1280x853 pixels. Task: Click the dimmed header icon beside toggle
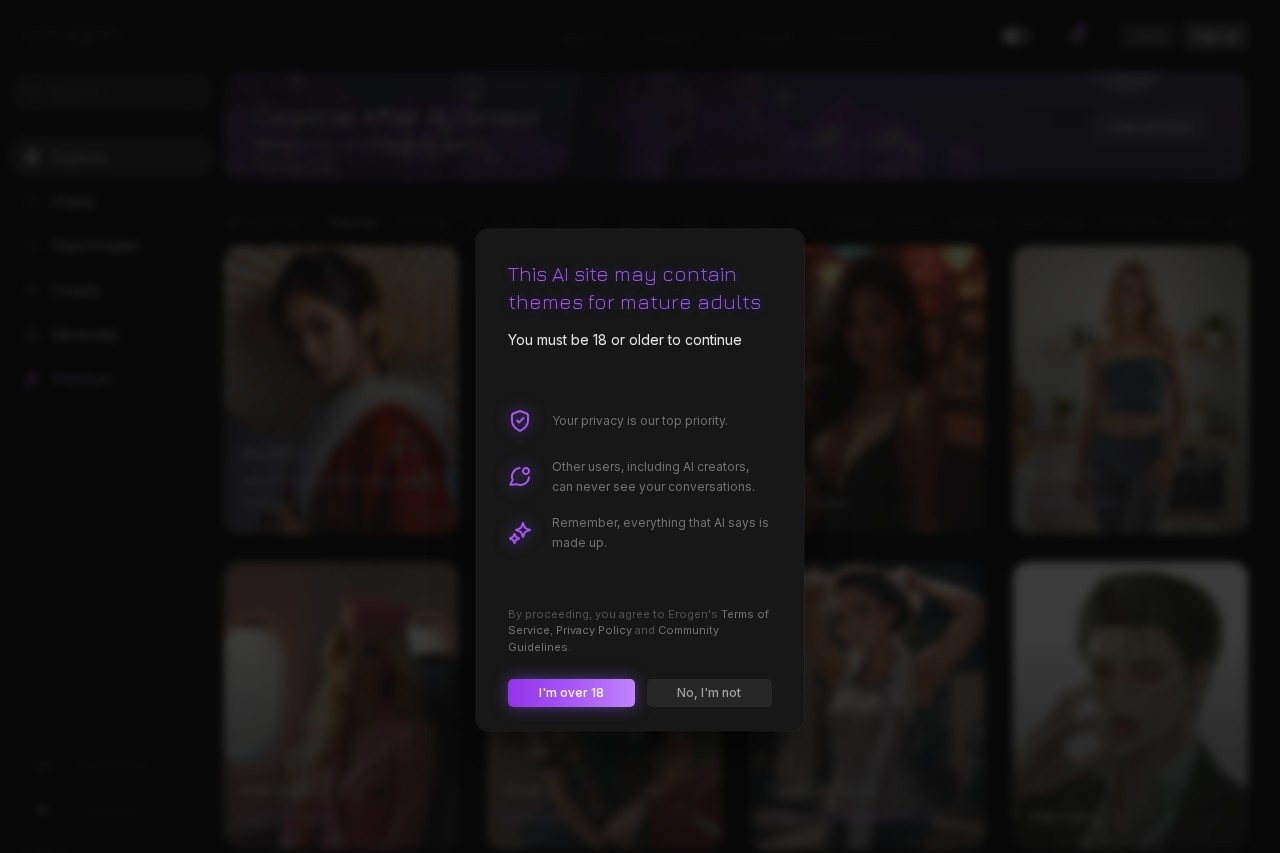[x=1077, y=36]
